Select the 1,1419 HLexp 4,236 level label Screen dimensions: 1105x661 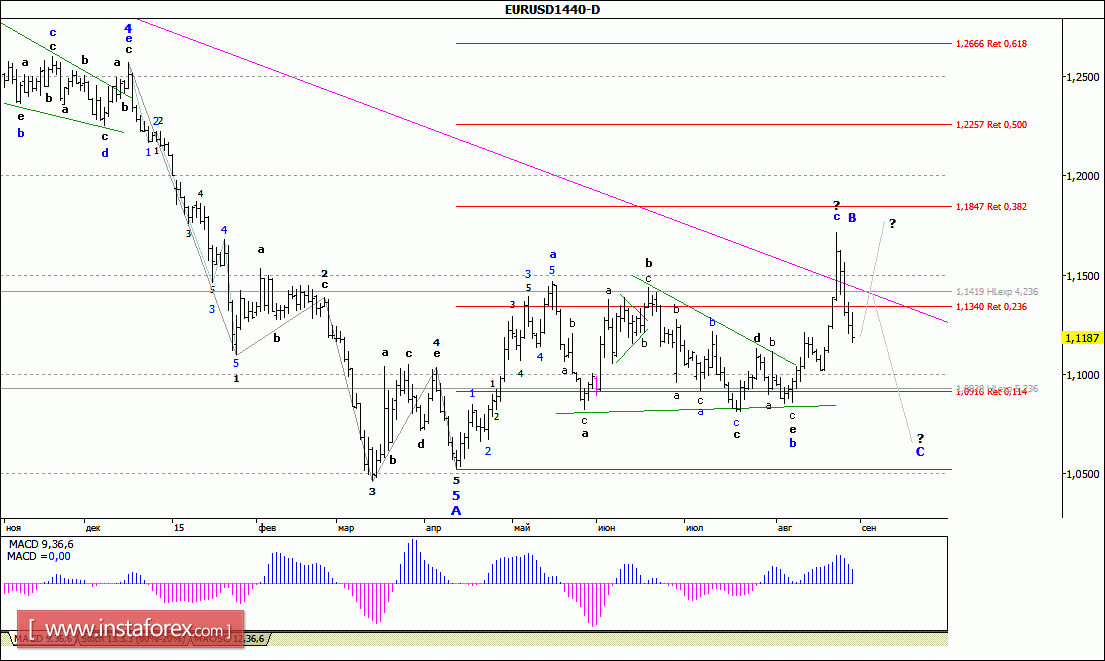point(996,291)
